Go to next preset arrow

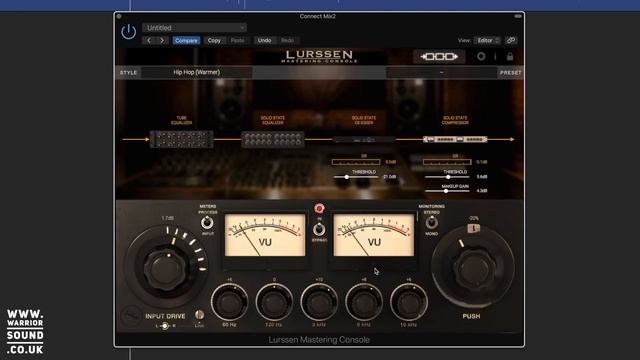pos(162,40)
